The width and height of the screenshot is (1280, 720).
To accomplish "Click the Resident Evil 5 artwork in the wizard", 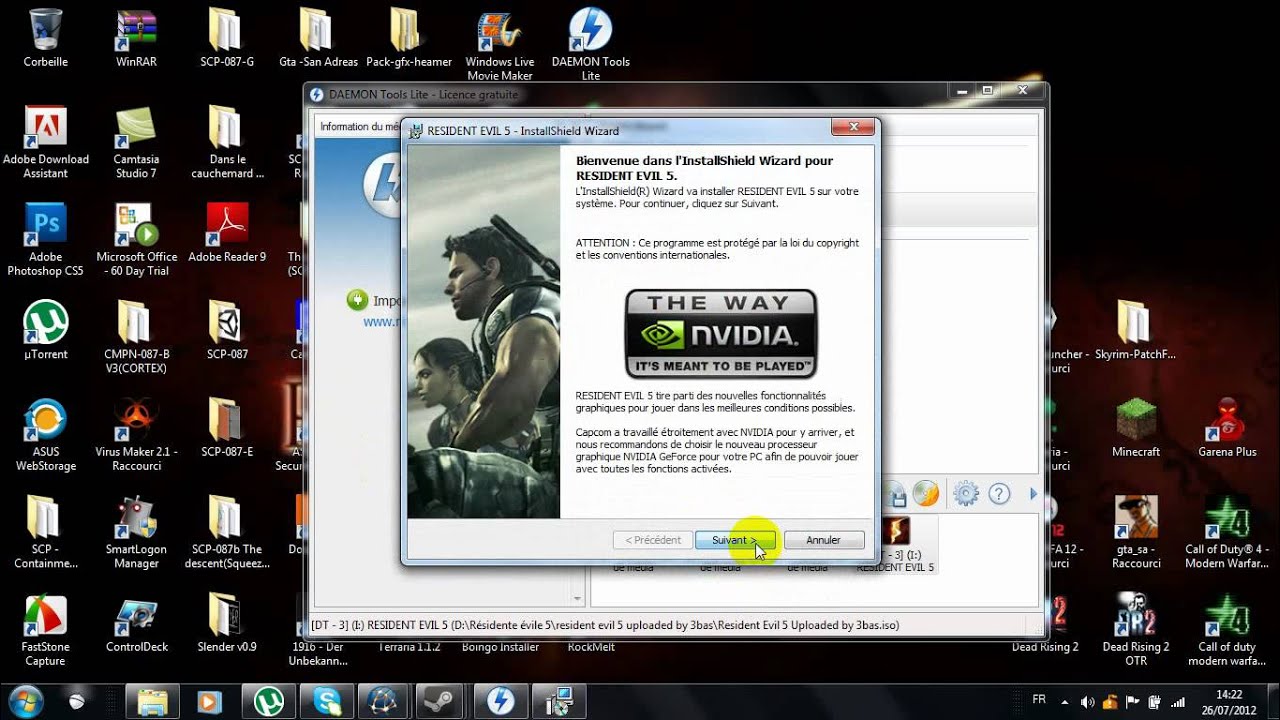I will pos(483,332).
